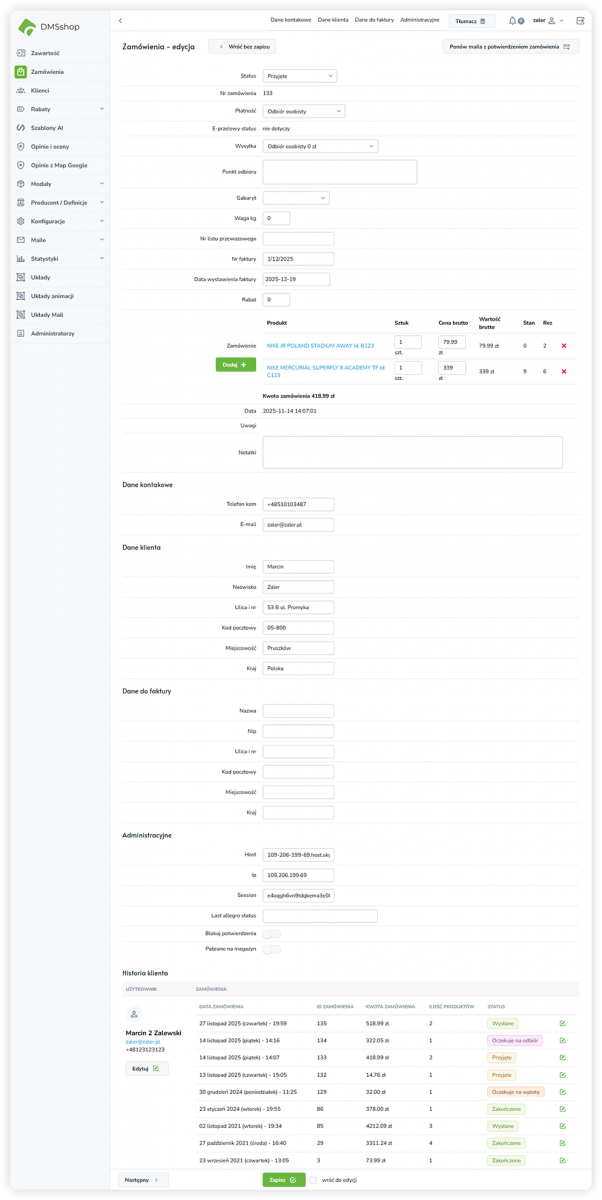The width and height of the screenshot is (602, 1200).
Task: Expand the Rabaty sidebar submenu
Action: 60,109
